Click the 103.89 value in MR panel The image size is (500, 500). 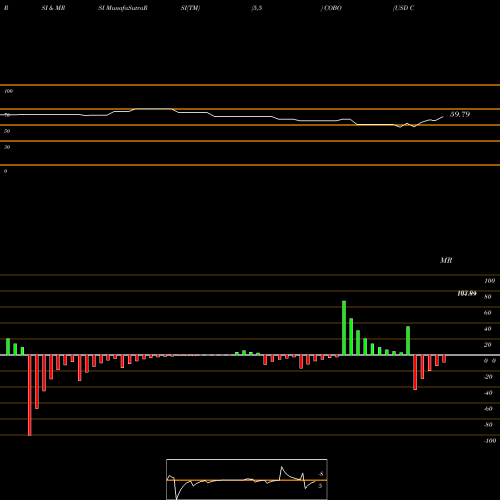(467, 293)
